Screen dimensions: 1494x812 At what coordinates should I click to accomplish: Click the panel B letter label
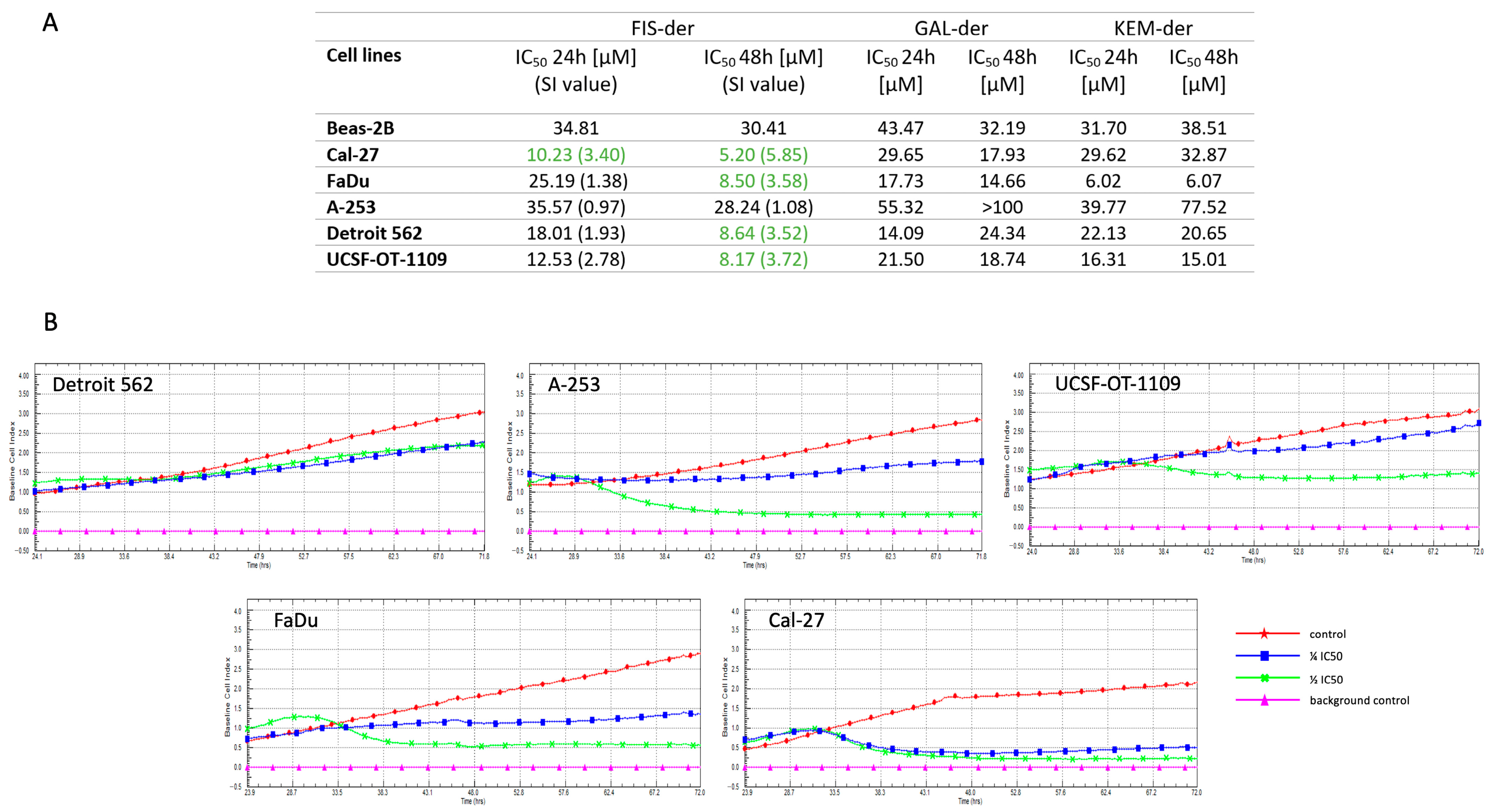tap(50, 322)
